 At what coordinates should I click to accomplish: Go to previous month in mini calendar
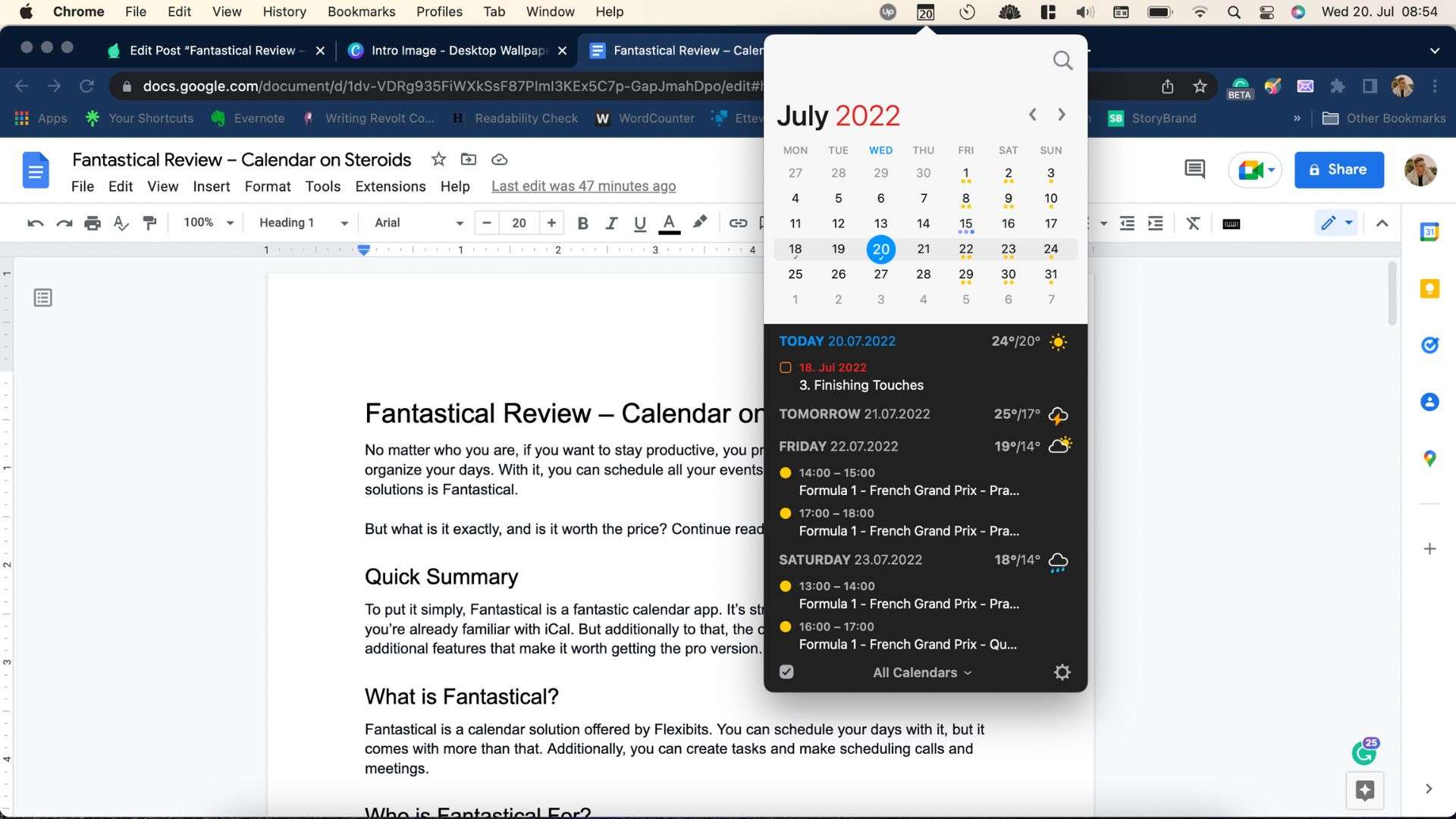coord(1032,115)
